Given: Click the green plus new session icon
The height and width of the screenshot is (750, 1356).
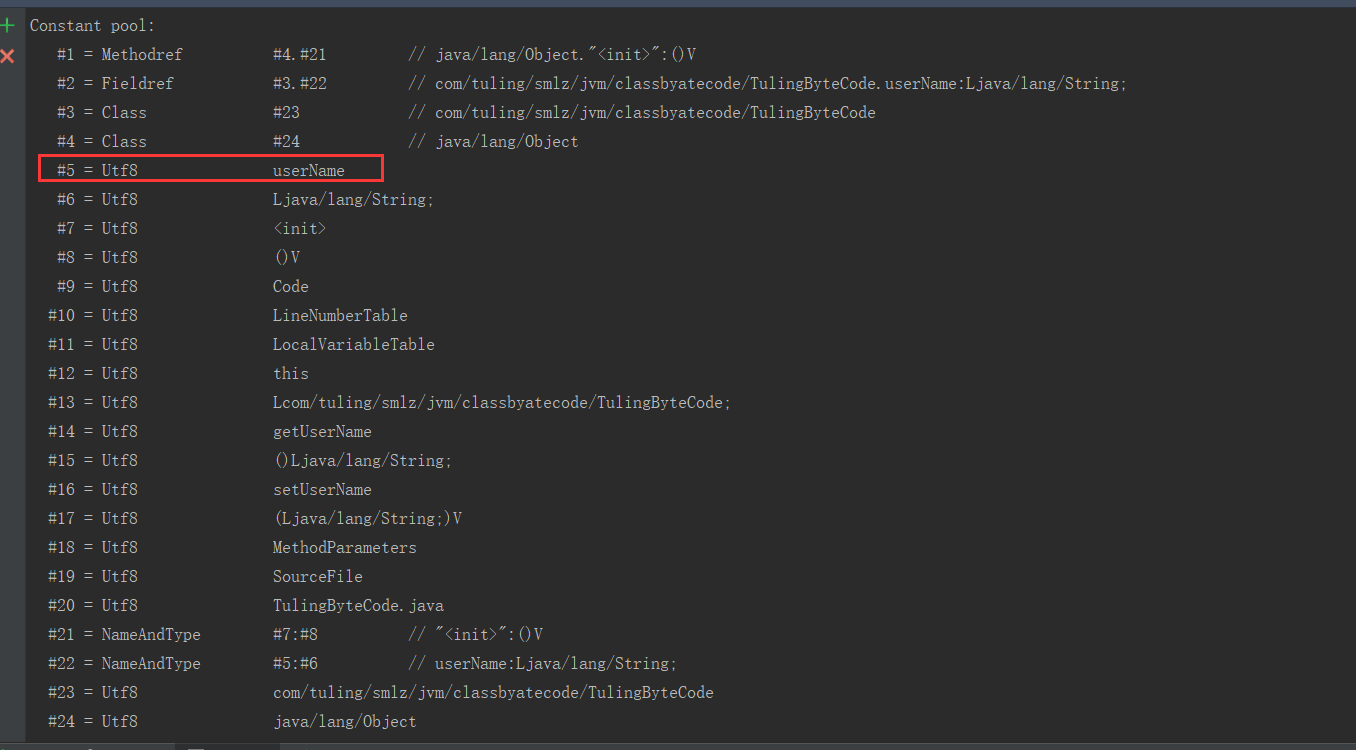Looking at the screenshot, I should 8,26.
